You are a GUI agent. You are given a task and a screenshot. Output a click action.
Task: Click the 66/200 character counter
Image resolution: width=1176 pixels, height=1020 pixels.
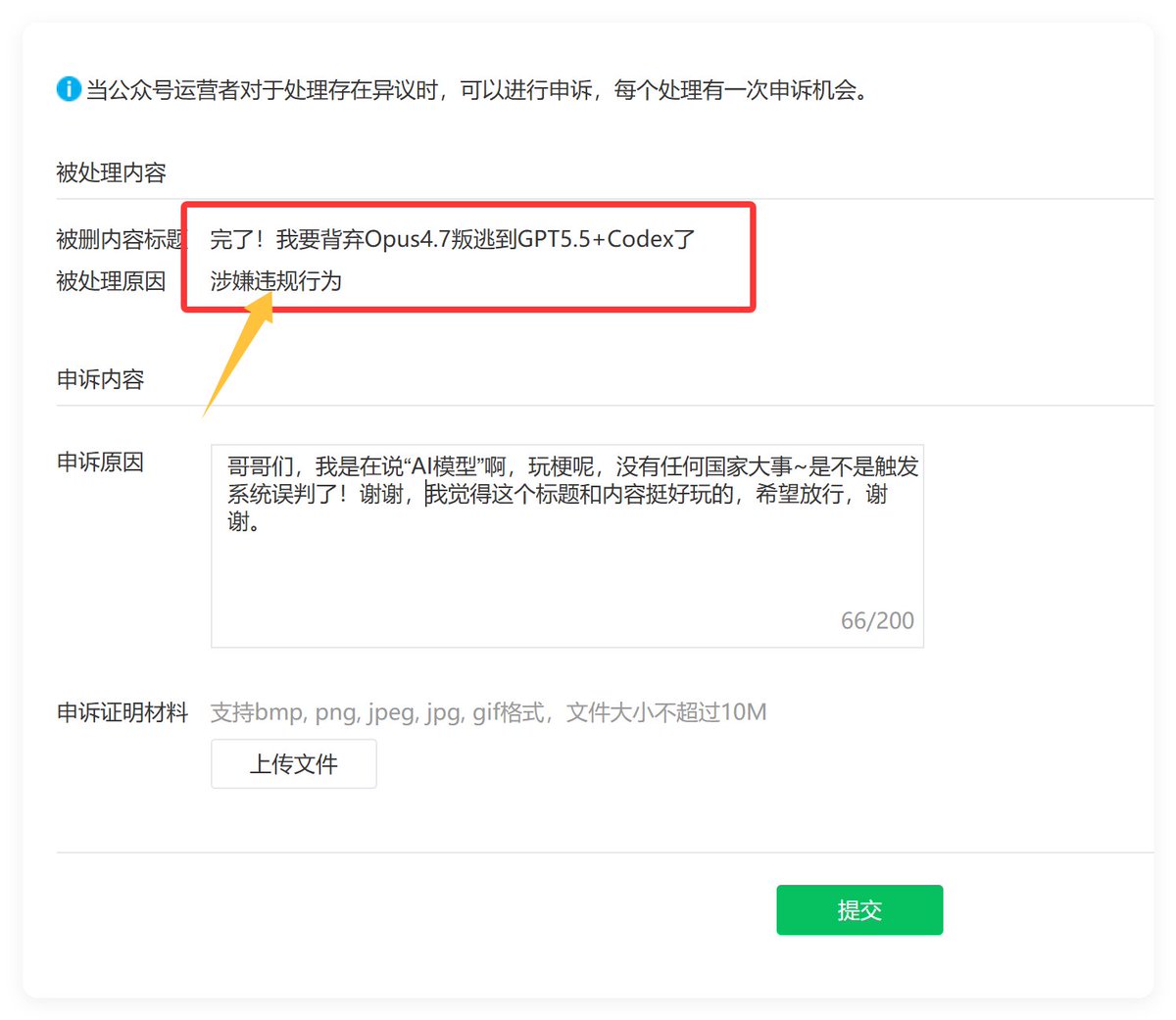[877, 620]
